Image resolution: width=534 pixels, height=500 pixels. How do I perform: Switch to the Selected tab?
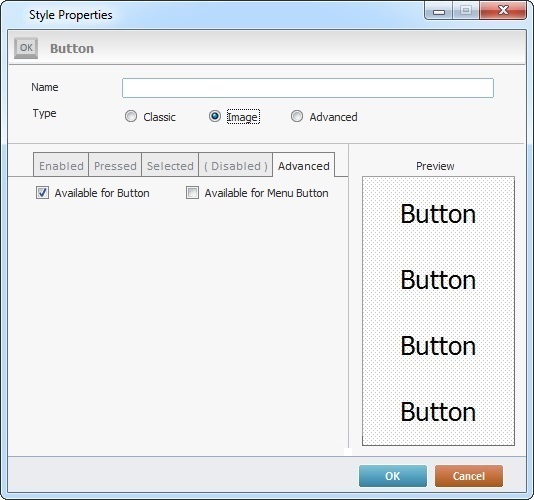(170, 165)
